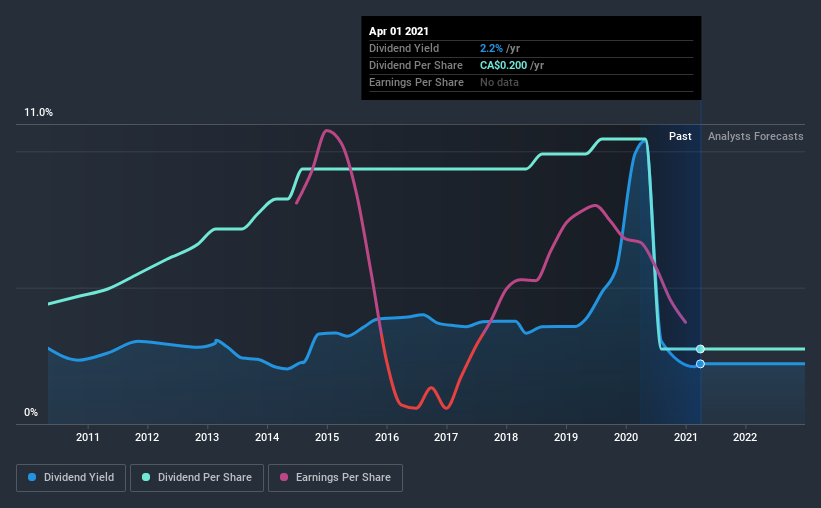
Task: Click the 2022 x-axis year label
Action: point(745,437)
